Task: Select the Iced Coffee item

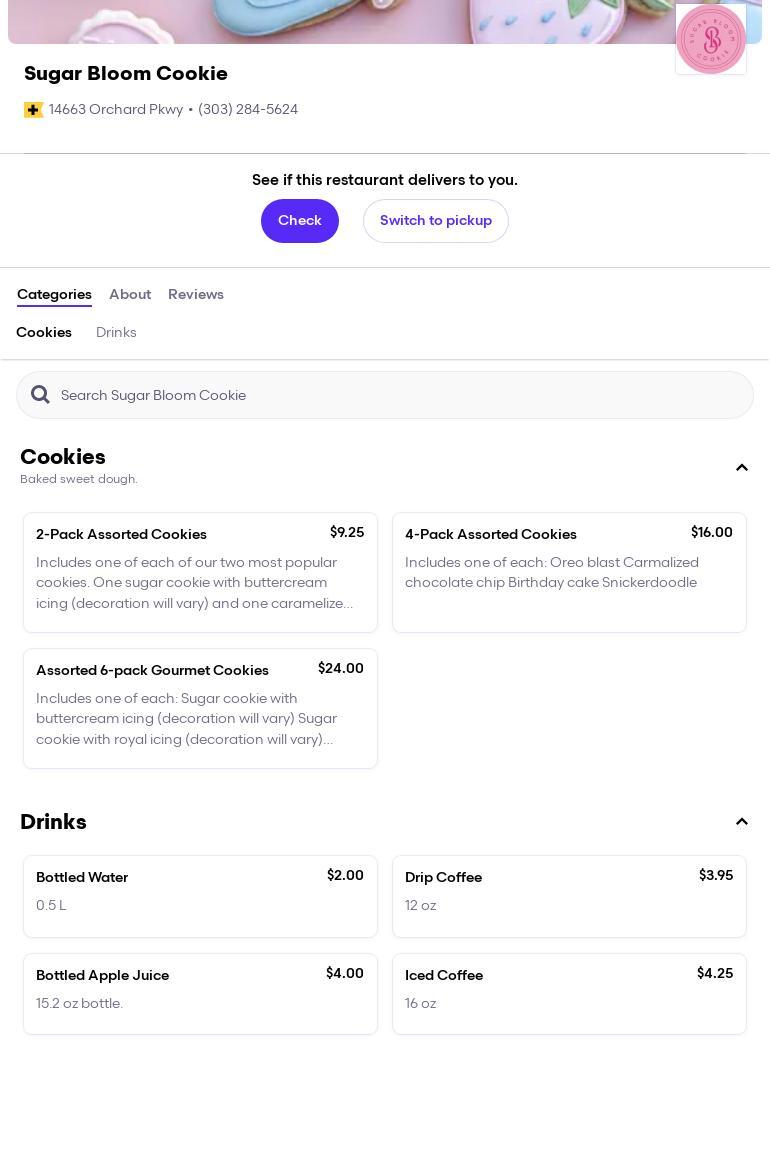Action: pos(569,994)
